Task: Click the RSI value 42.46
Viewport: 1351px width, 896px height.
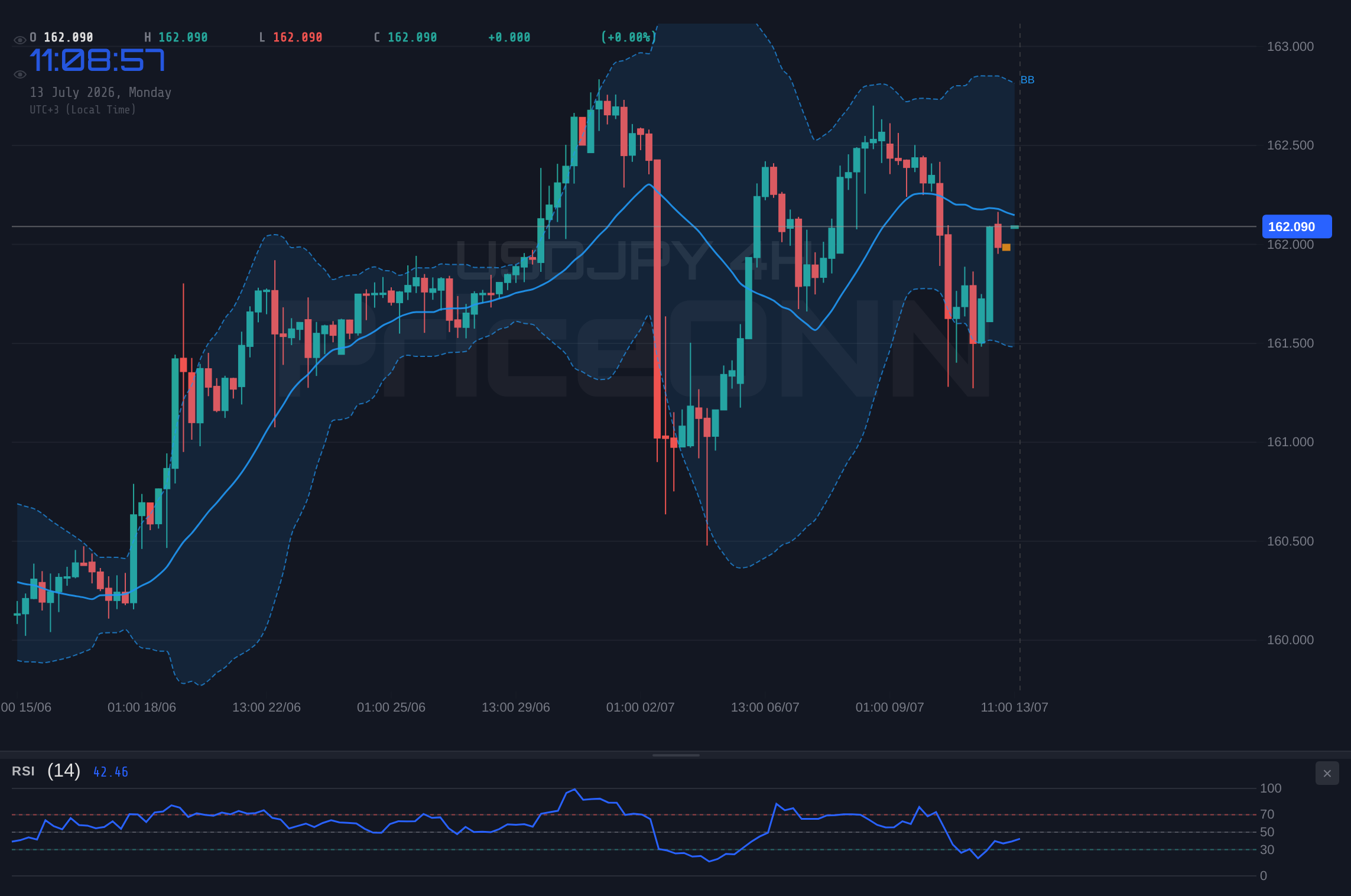Action: coord(111,772)
